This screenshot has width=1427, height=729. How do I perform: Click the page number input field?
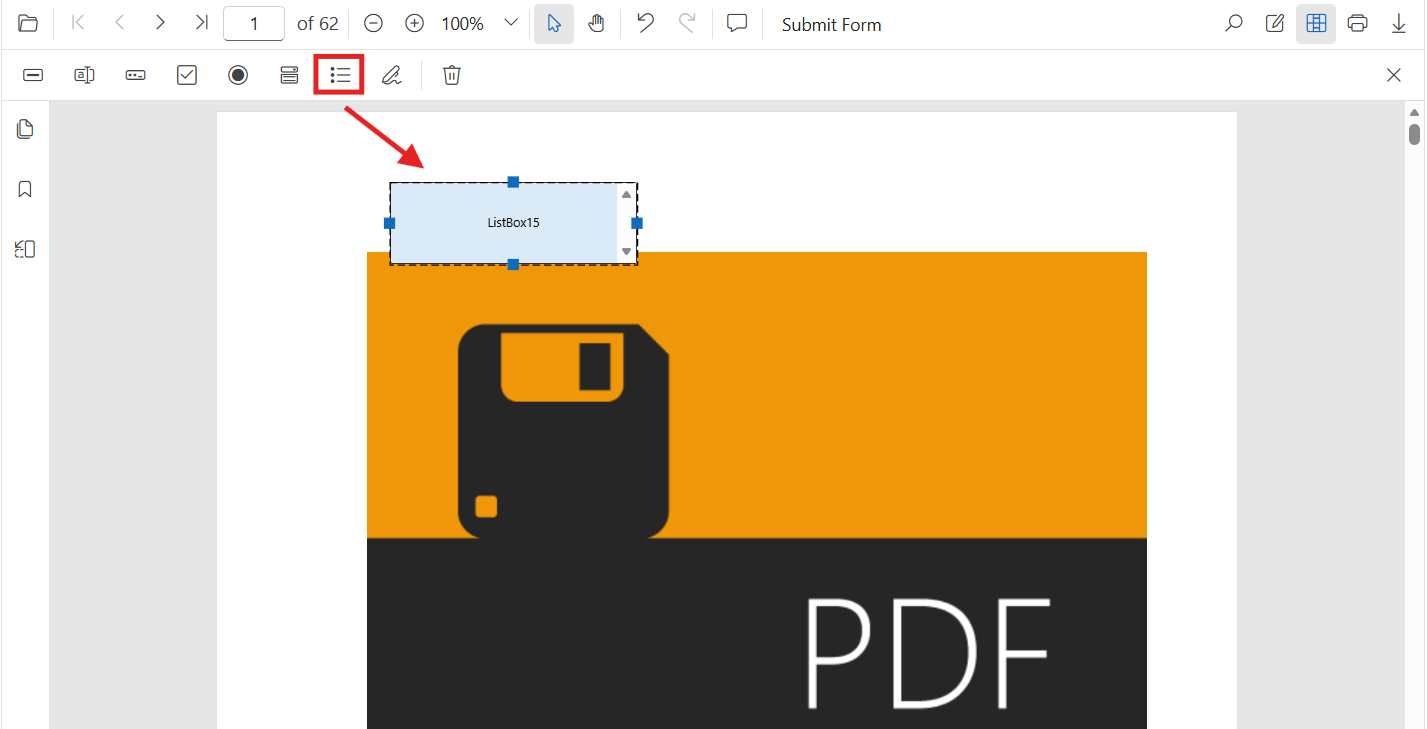tap(254, 24)
